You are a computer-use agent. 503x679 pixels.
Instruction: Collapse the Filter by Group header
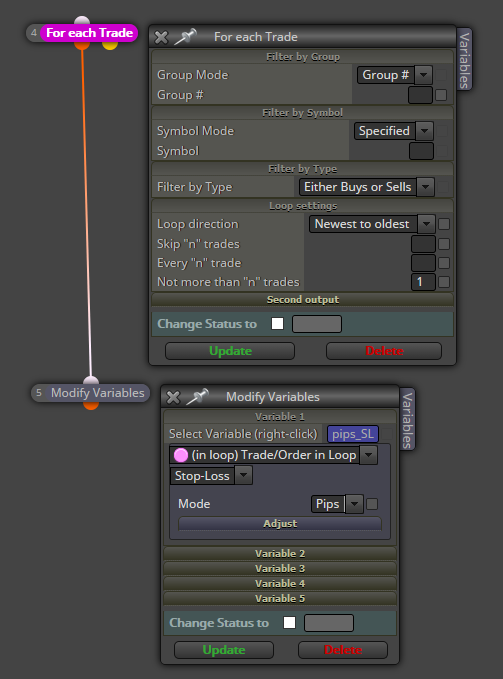(302, 57)
